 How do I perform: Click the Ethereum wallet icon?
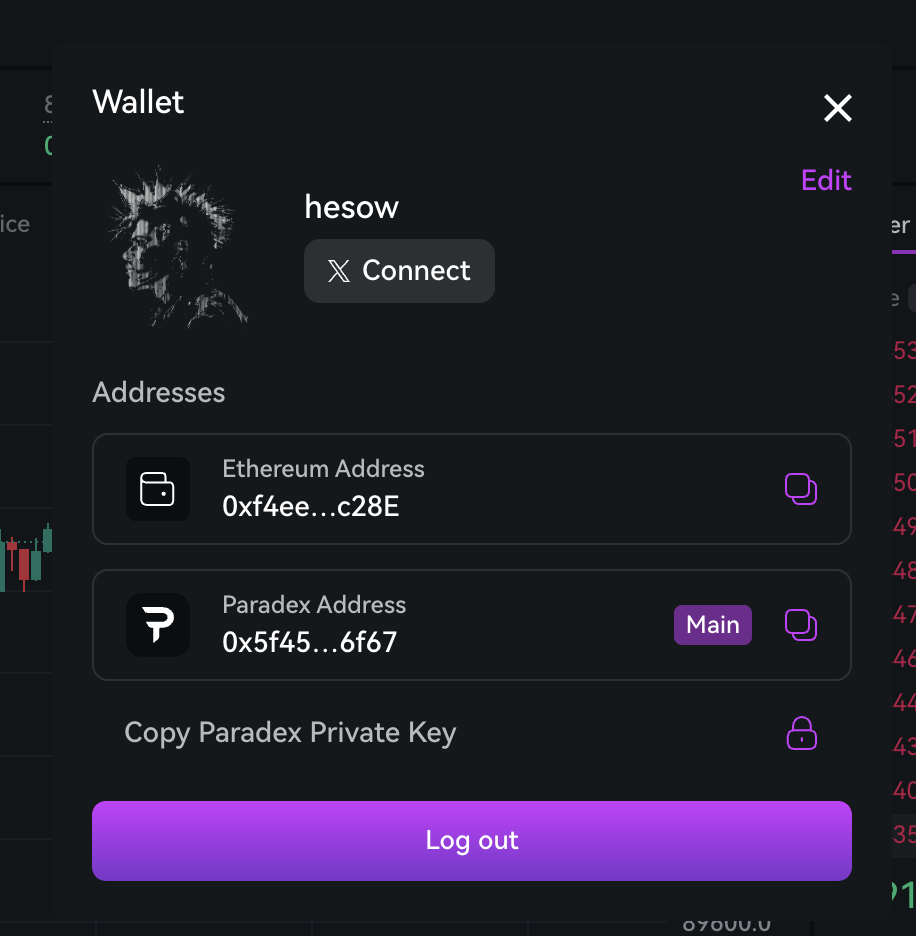[158, 489]
